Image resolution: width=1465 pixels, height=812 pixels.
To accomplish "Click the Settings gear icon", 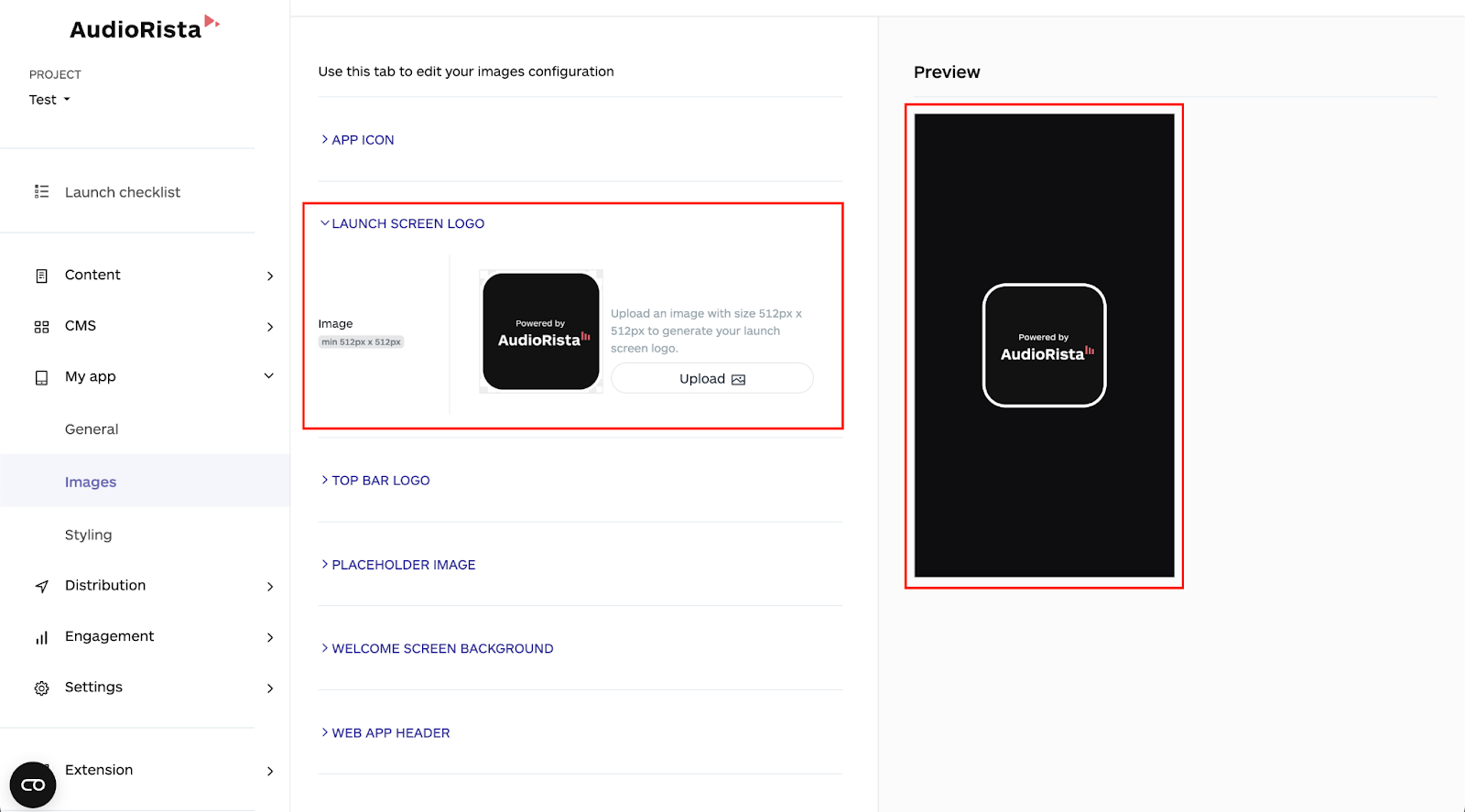I will [41, 687].
